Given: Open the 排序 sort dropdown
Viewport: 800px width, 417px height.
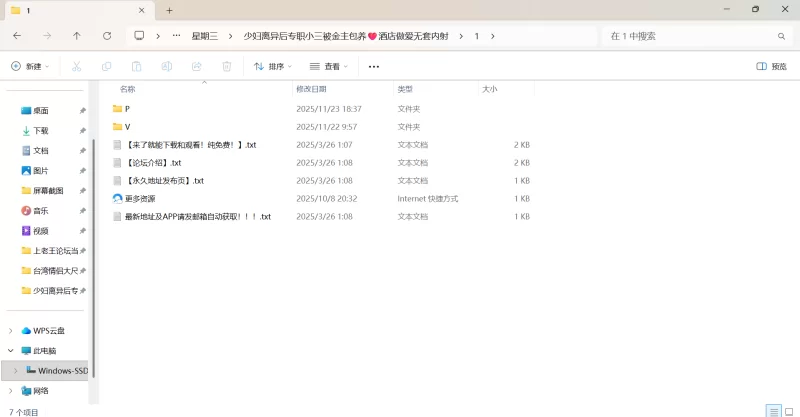Looking at the screenshot, I should click(x=273, y=67).
